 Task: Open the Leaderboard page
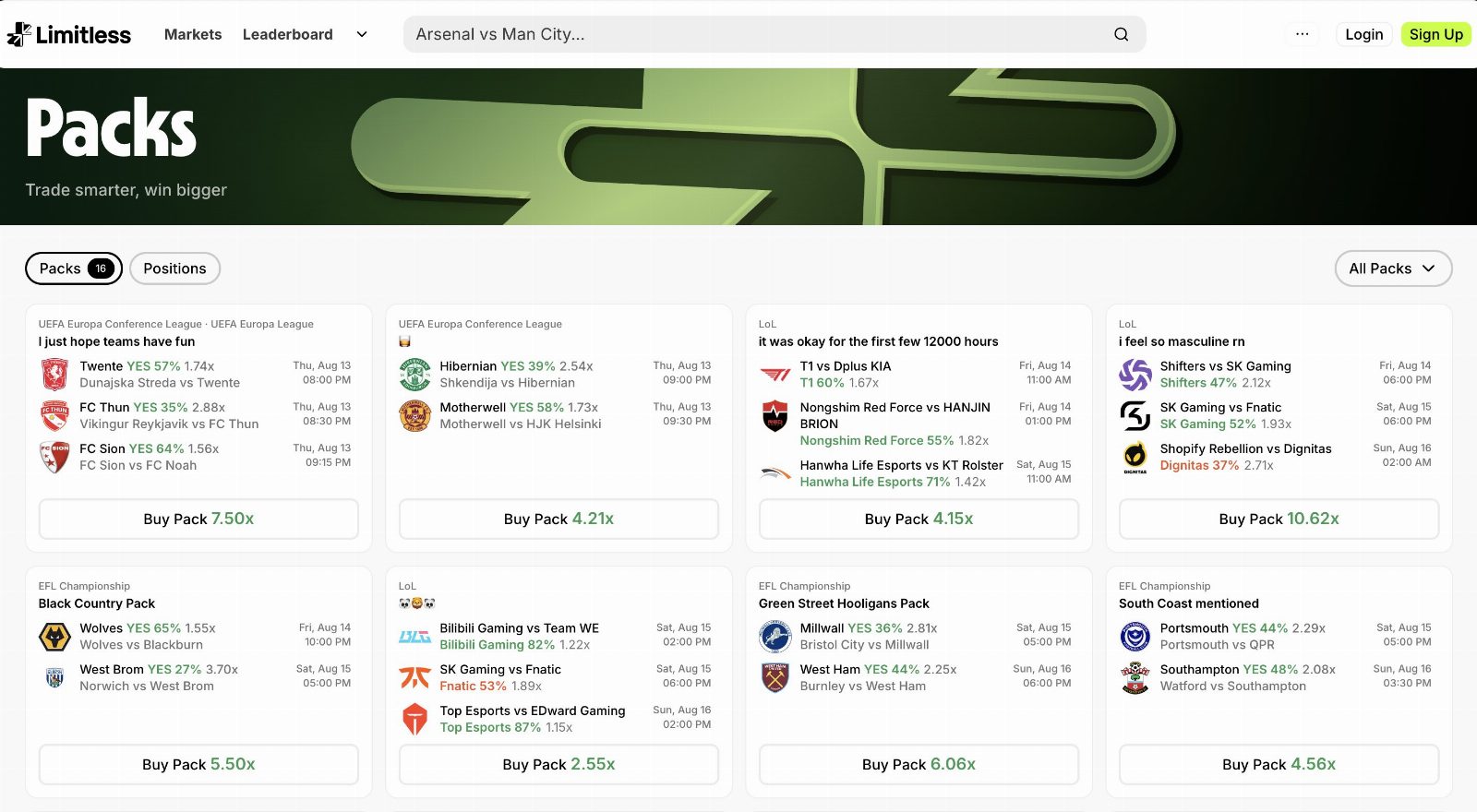[288, 34]
